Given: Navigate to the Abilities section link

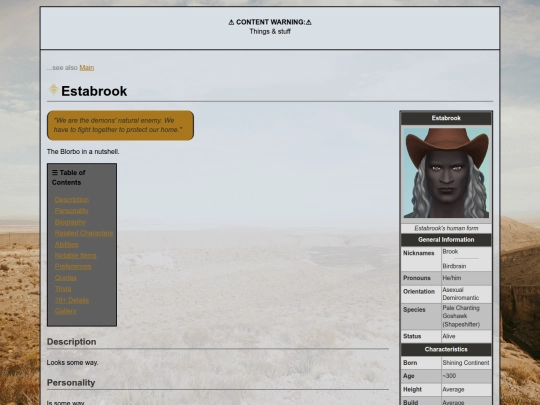Looking at the screenshot, I should point(66,245).
